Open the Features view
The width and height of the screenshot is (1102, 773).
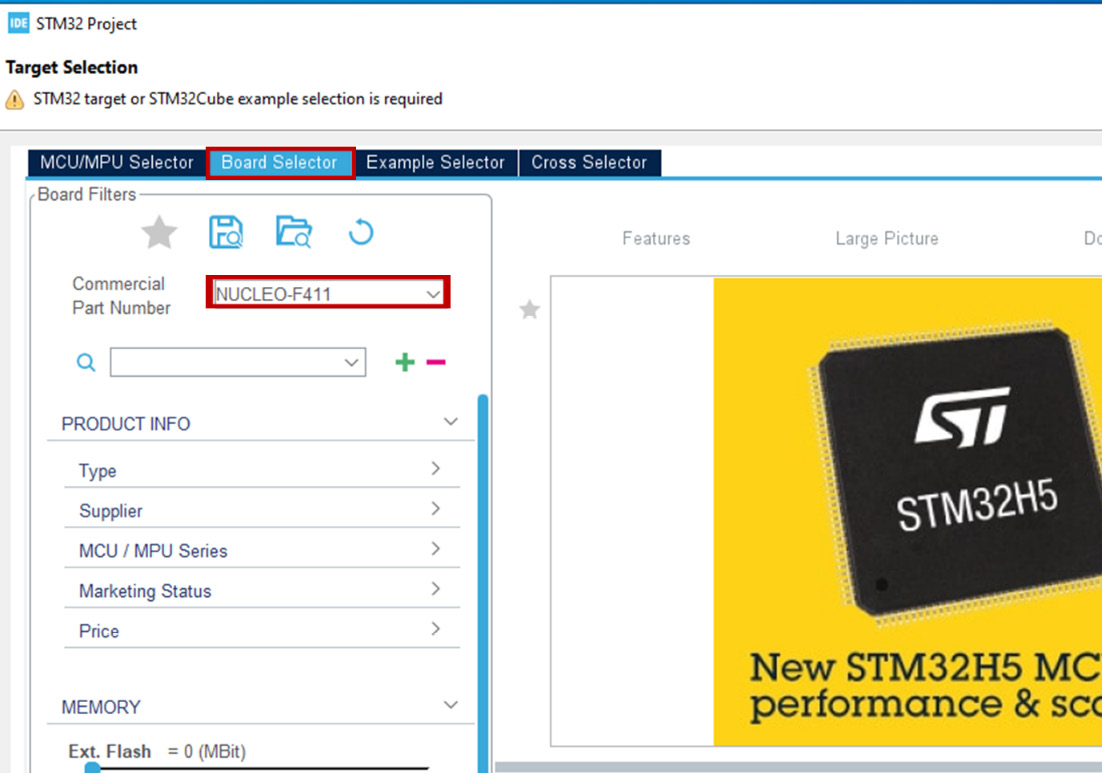coord(656,239)
